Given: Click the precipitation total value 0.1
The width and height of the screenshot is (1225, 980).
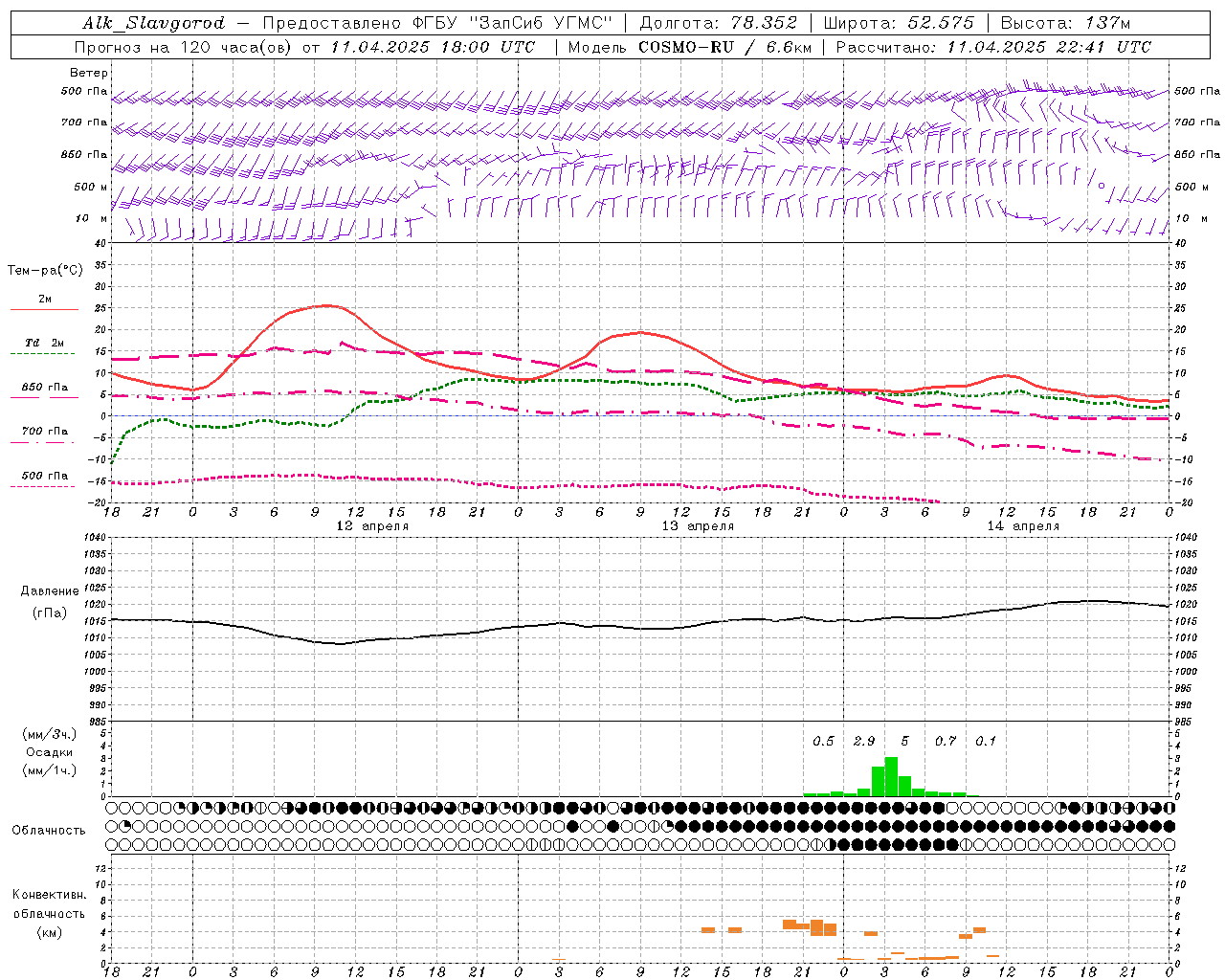Looking at the screenshot, I should pos(986,742).
